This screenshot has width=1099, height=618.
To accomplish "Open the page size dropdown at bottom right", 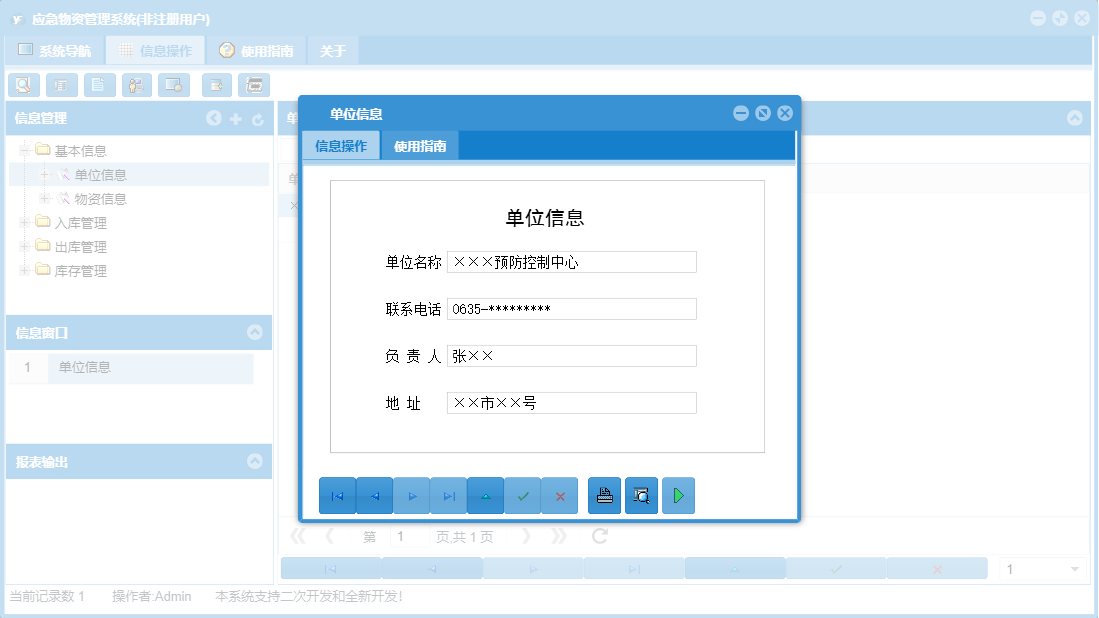I will point(1076,567).
